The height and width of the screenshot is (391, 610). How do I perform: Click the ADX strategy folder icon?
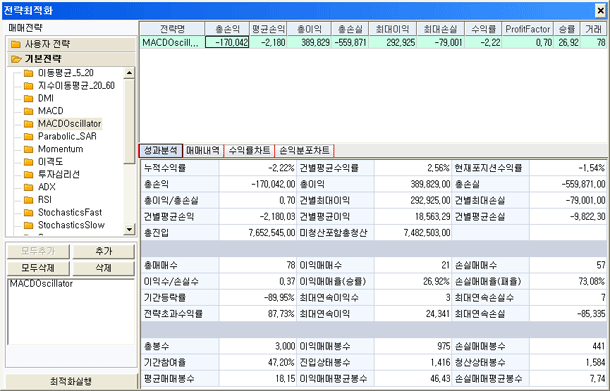click(28, 188)
